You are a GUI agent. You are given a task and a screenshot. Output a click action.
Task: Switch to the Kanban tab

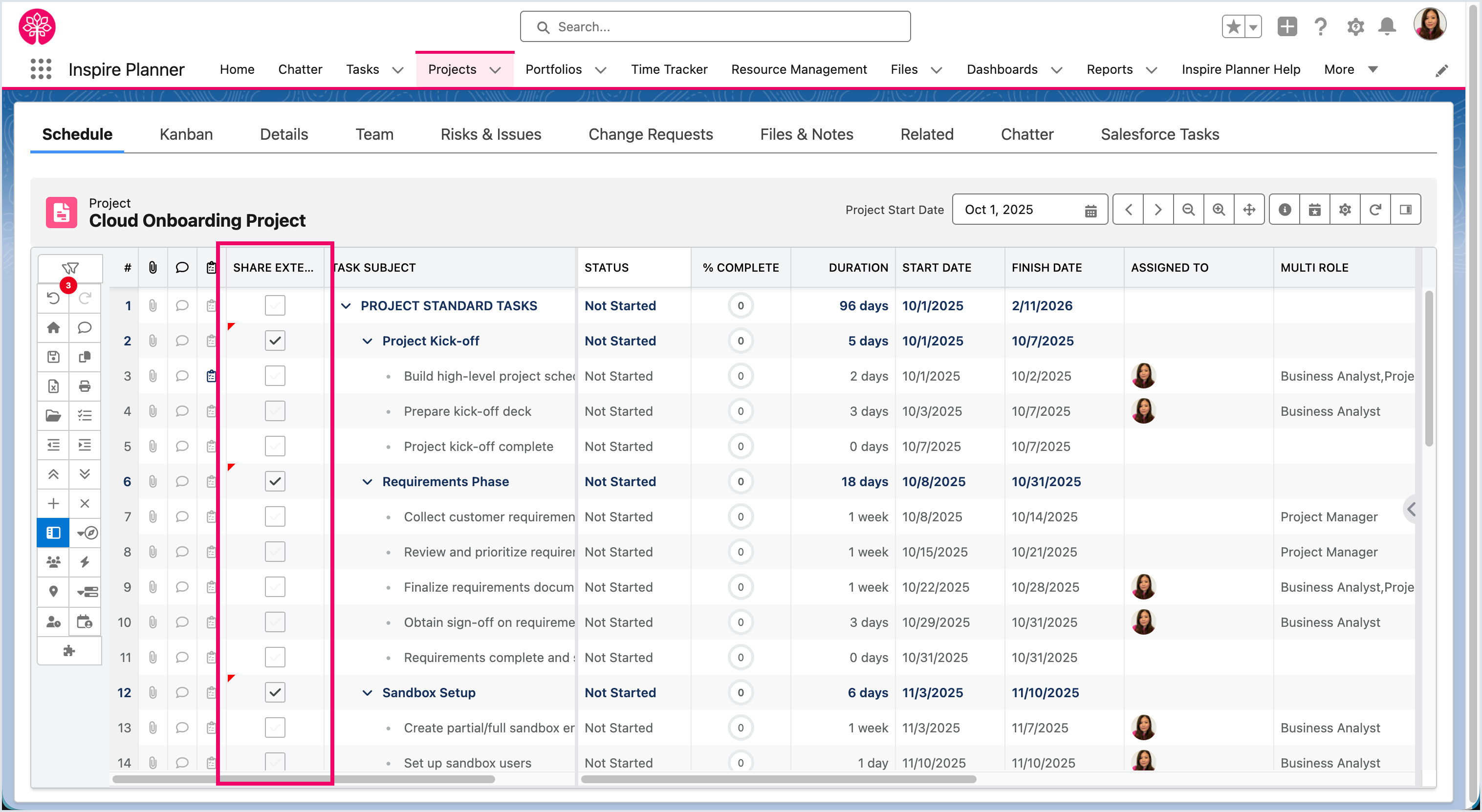click(186, 134)
